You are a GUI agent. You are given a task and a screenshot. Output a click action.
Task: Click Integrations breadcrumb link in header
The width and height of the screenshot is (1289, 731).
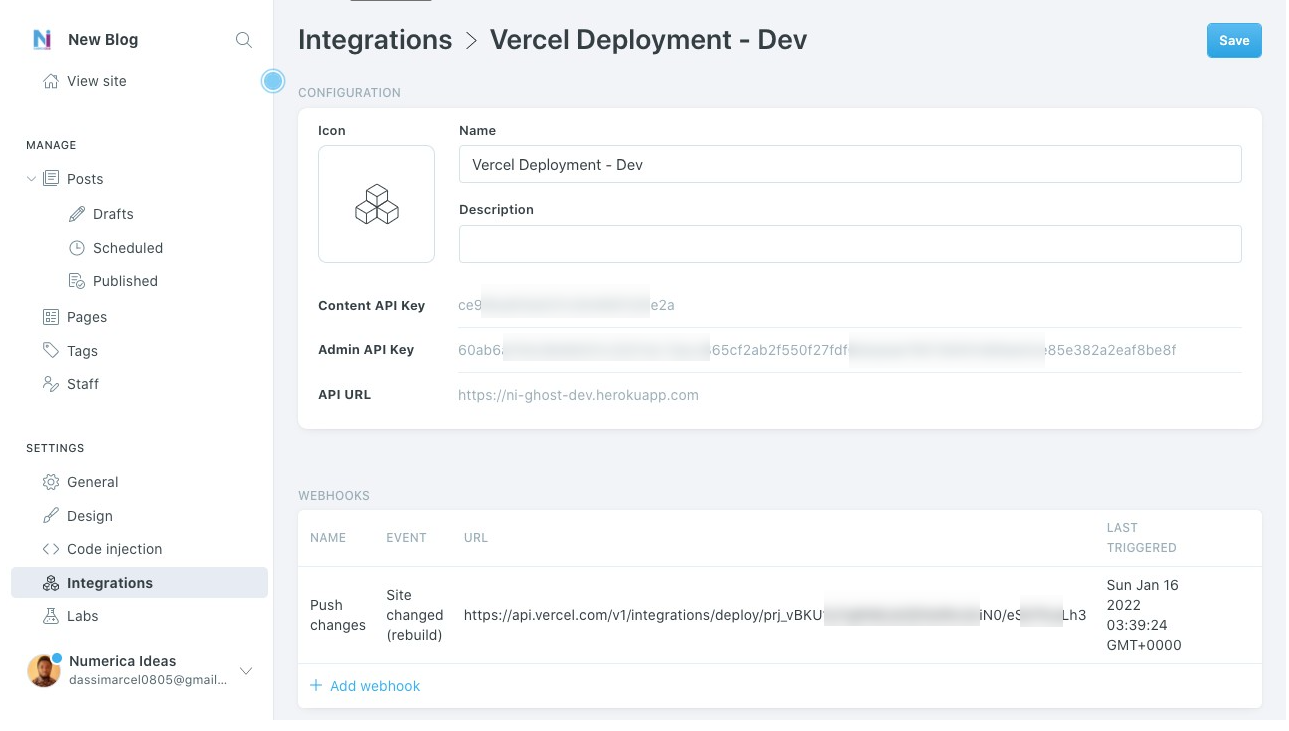coord(375,40)
